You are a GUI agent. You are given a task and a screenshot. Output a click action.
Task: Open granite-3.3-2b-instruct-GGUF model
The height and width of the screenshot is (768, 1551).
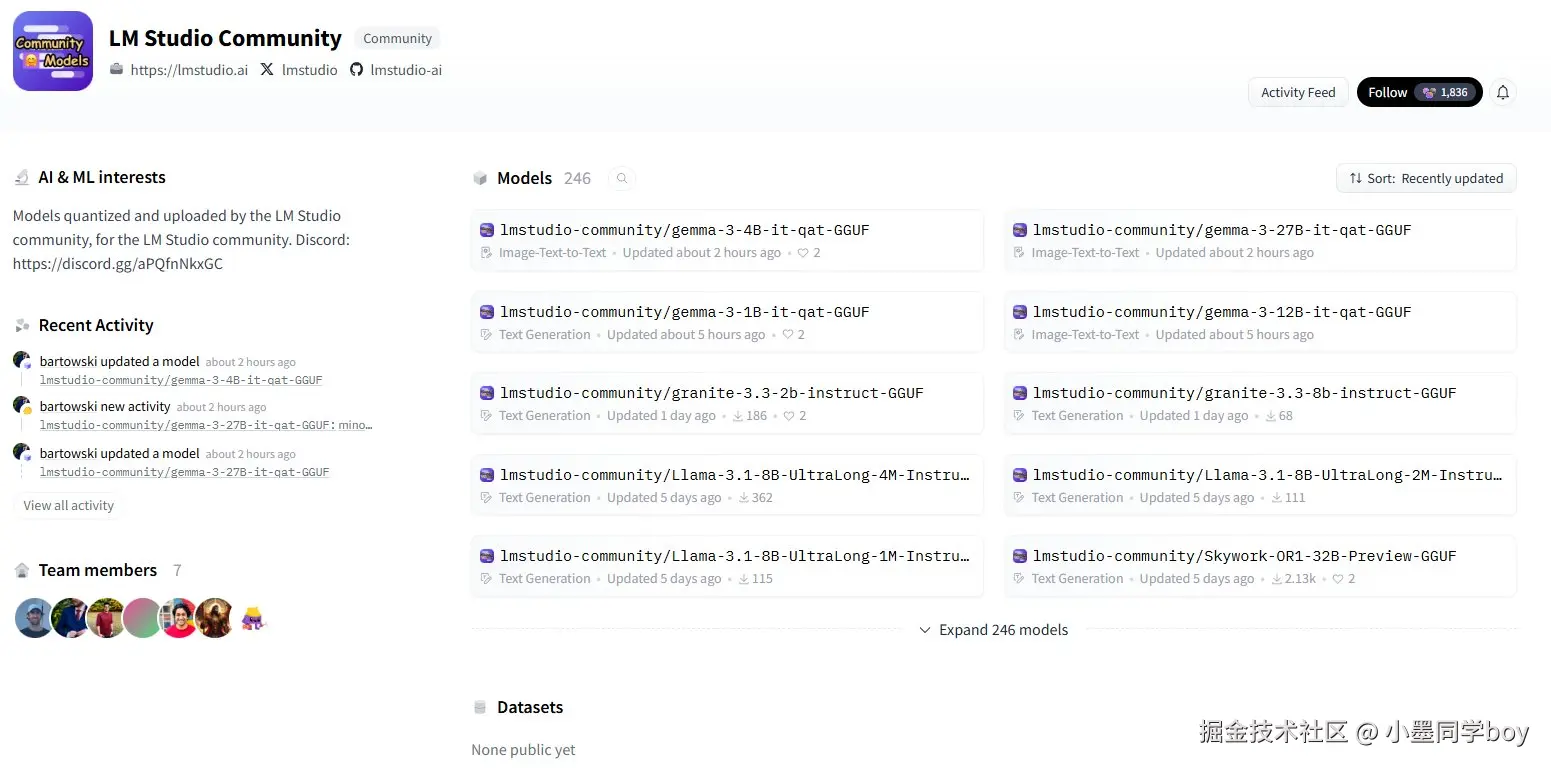point(727,403)
